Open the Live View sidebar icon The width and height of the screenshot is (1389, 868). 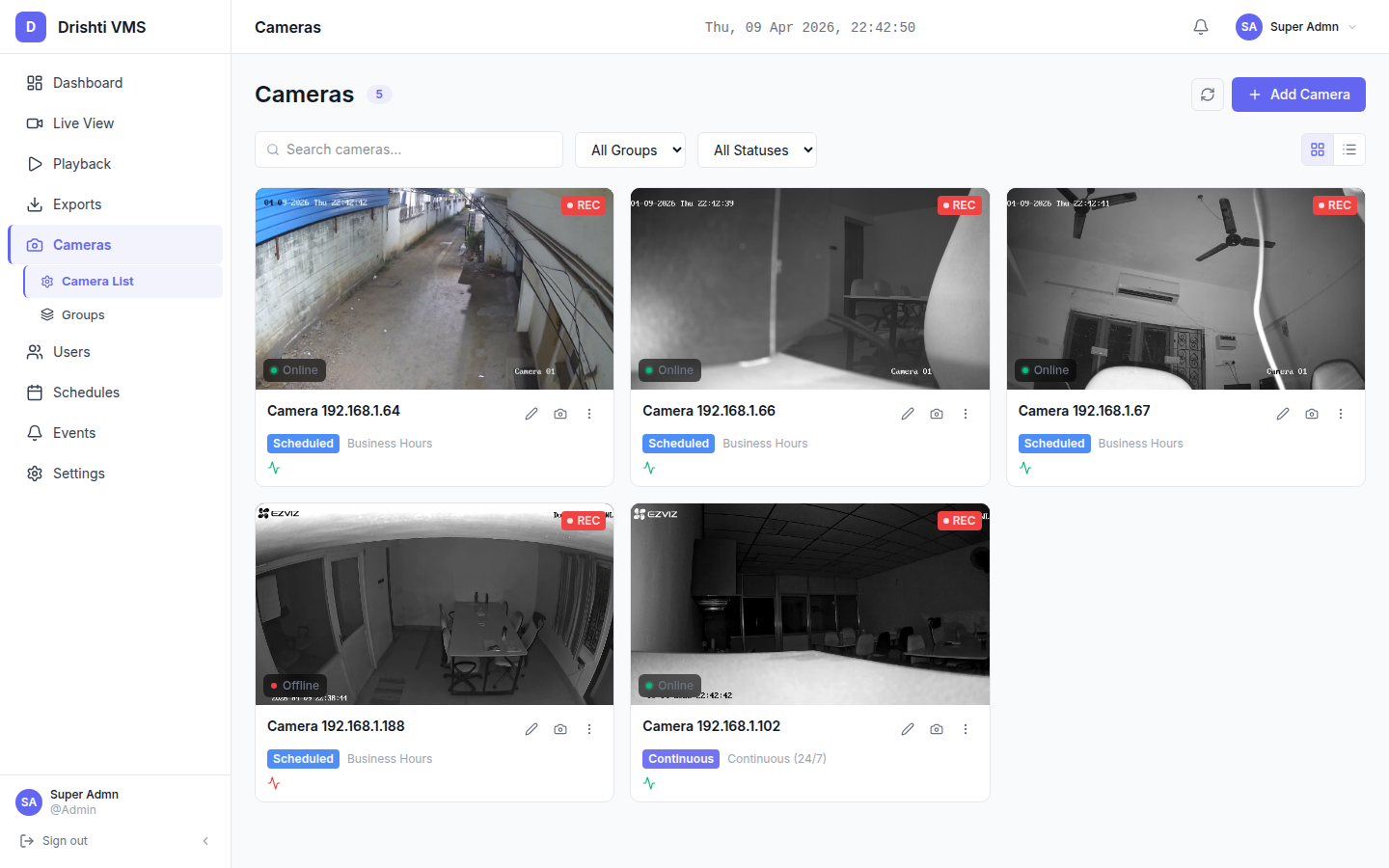[x=35, y=122]
